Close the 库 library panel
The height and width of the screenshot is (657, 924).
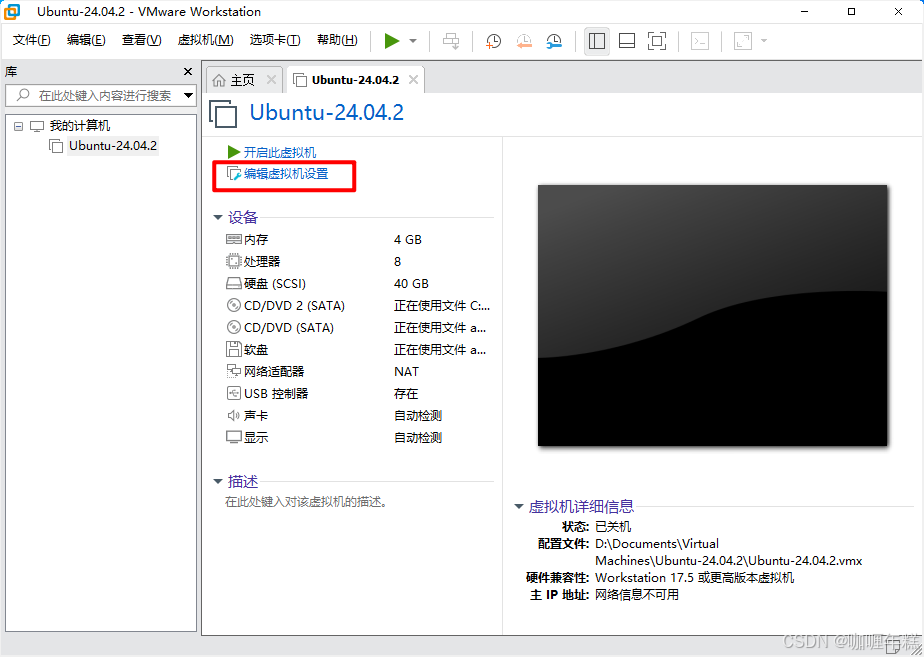[x=188, y=71]
